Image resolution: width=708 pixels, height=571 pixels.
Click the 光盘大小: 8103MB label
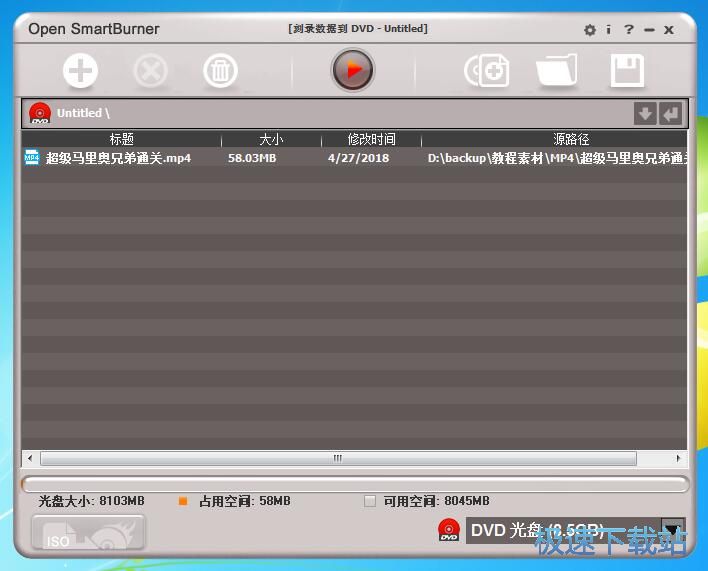pos(92,501)
